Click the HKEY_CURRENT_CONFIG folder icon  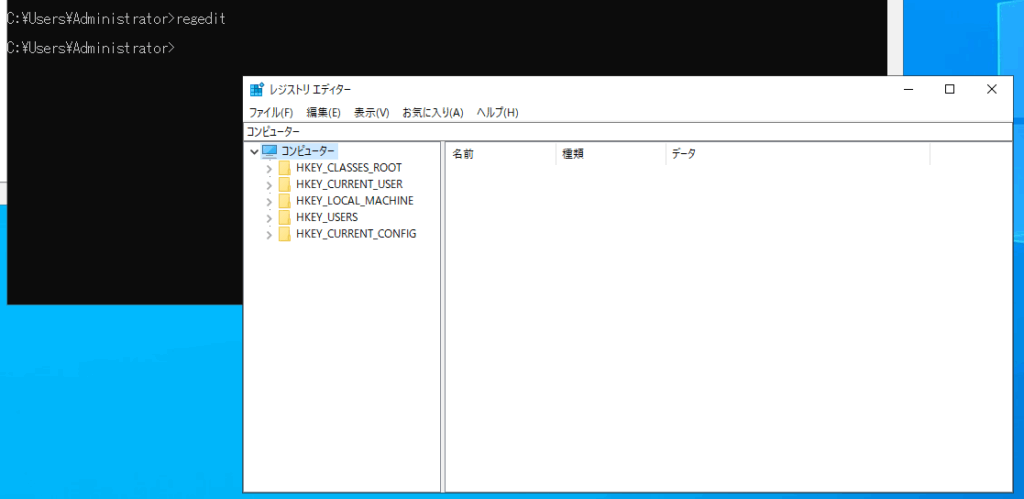coord(285,234)
